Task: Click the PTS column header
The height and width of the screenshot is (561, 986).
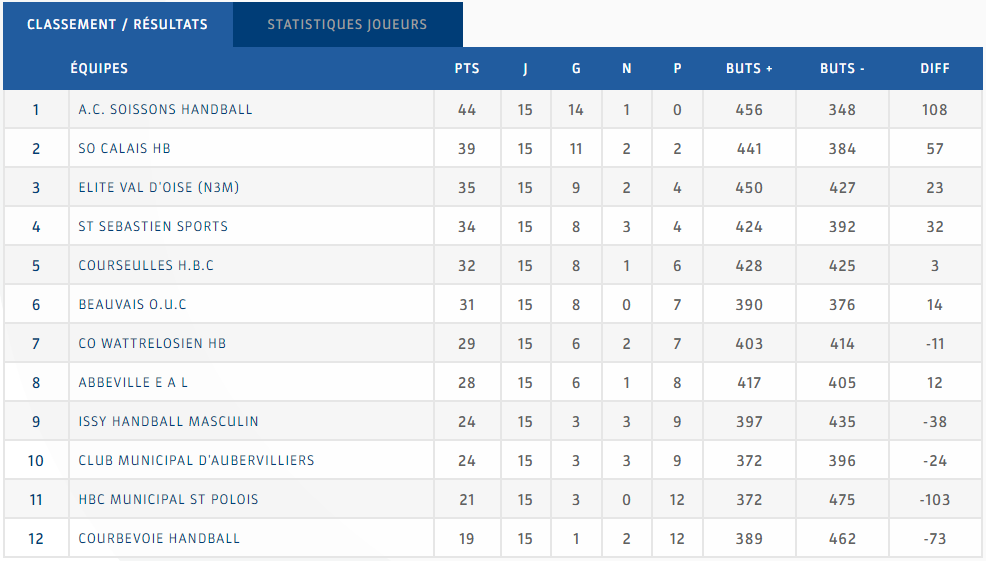Action: coord(467,69)
